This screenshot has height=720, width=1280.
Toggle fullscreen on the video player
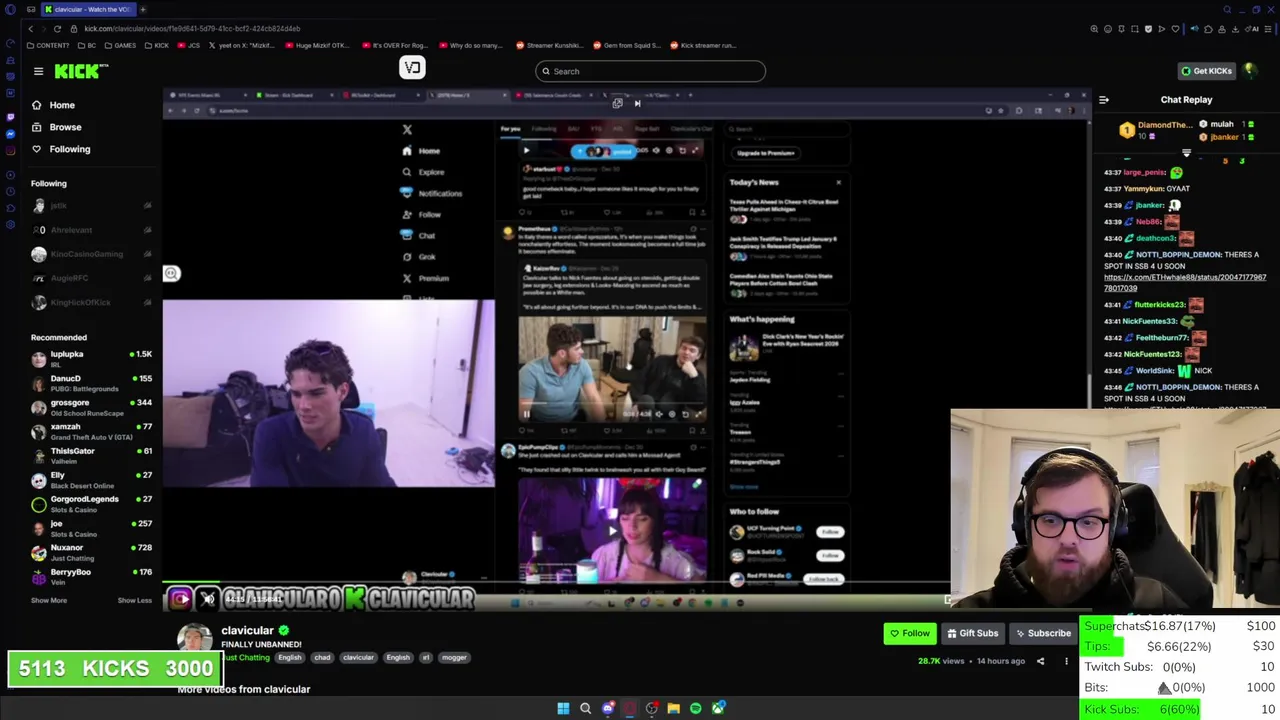point(946,600)
